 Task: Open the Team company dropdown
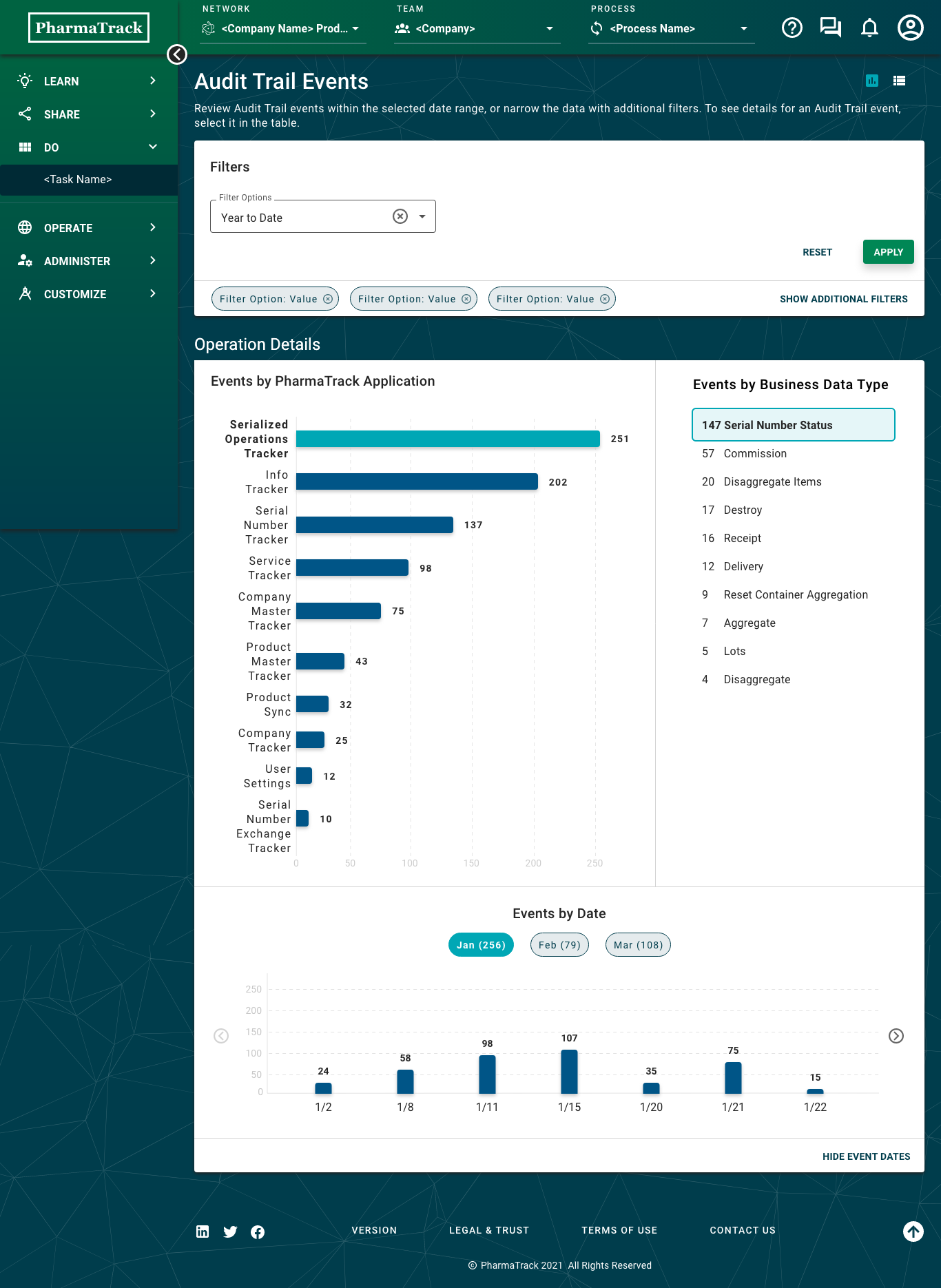(477, 28)
